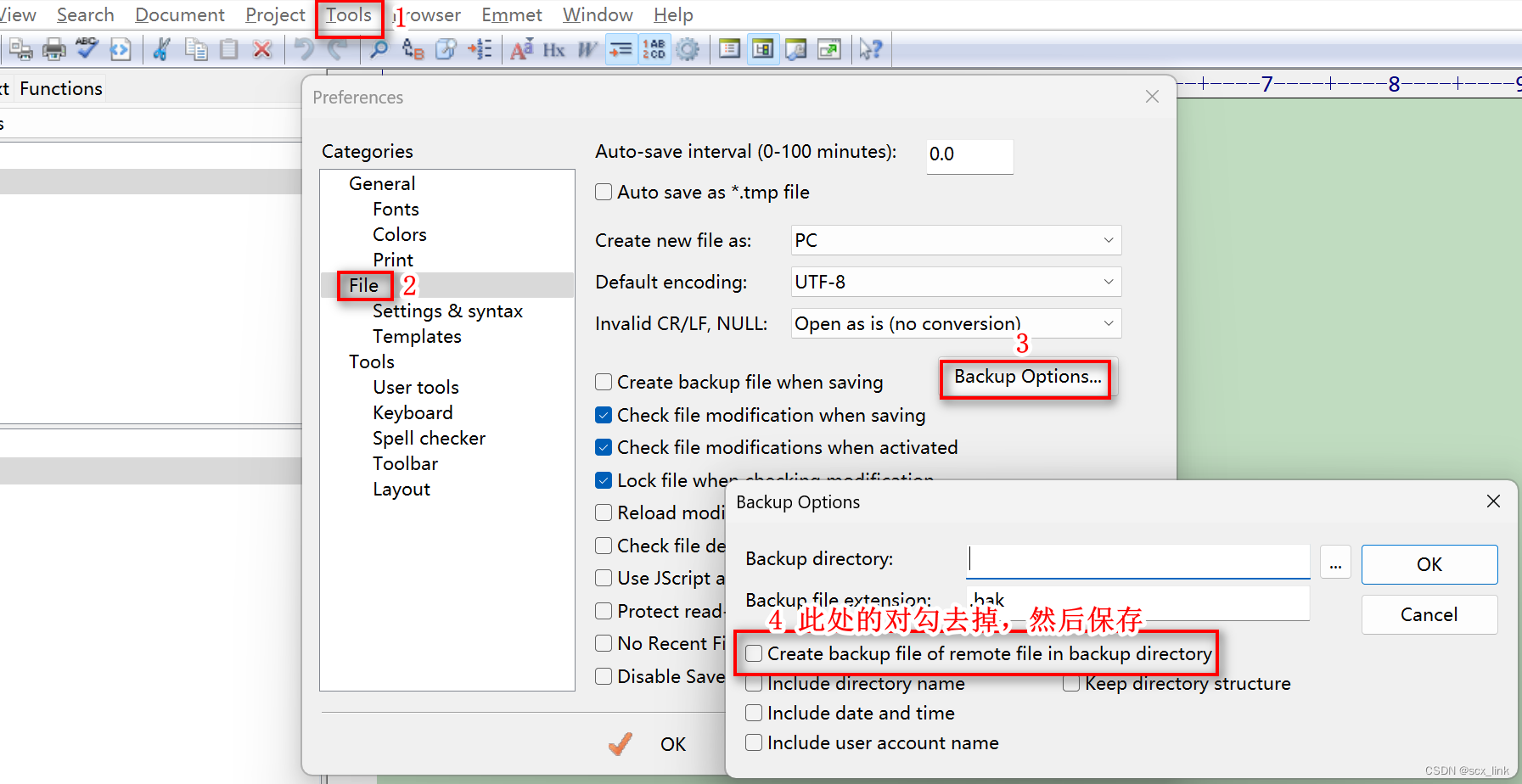1522x784 pixels.
Task: Click the Redo arrow icon
Action: coord(337,50)
